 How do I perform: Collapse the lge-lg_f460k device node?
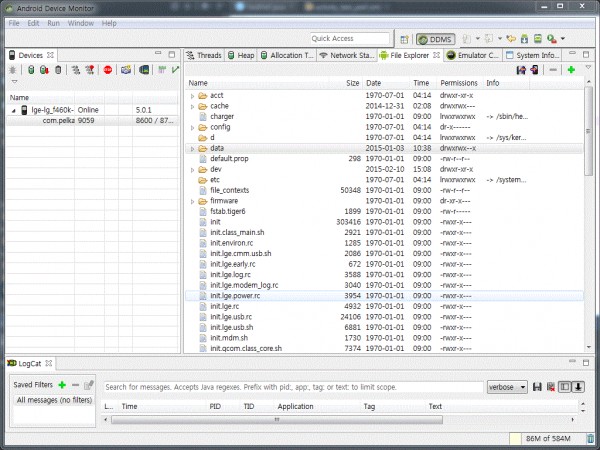click(x=14, y=111)
